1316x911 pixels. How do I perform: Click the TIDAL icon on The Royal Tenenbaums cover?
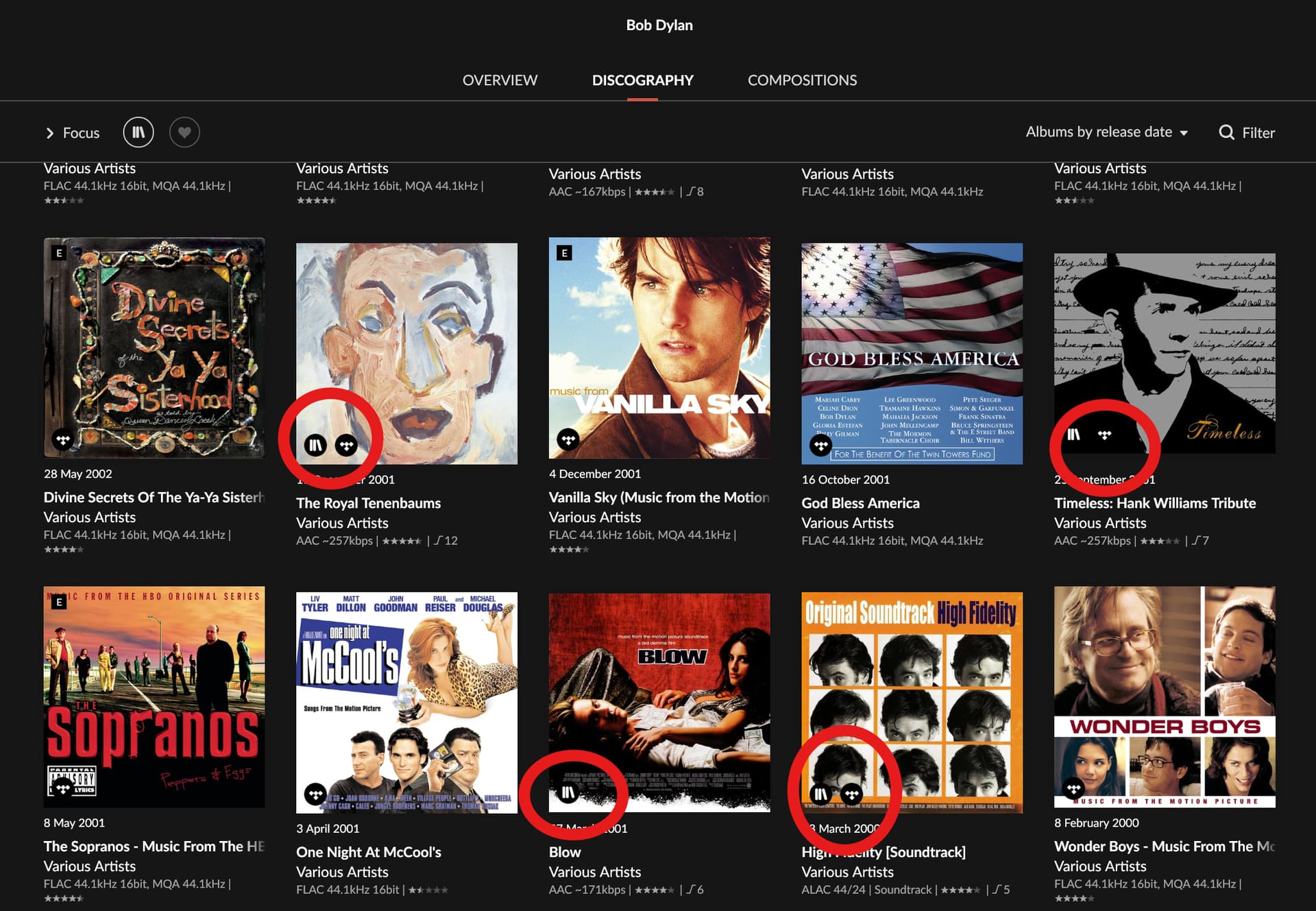pos(346,446)
